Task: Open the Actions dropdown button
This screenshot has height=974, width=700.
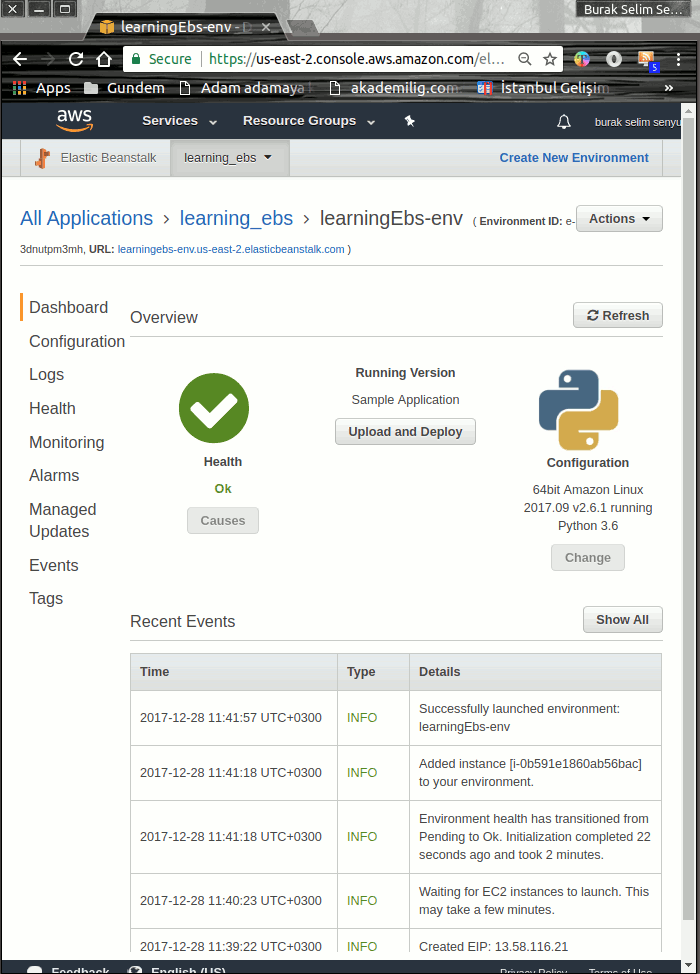Action: tap(619, 219)
